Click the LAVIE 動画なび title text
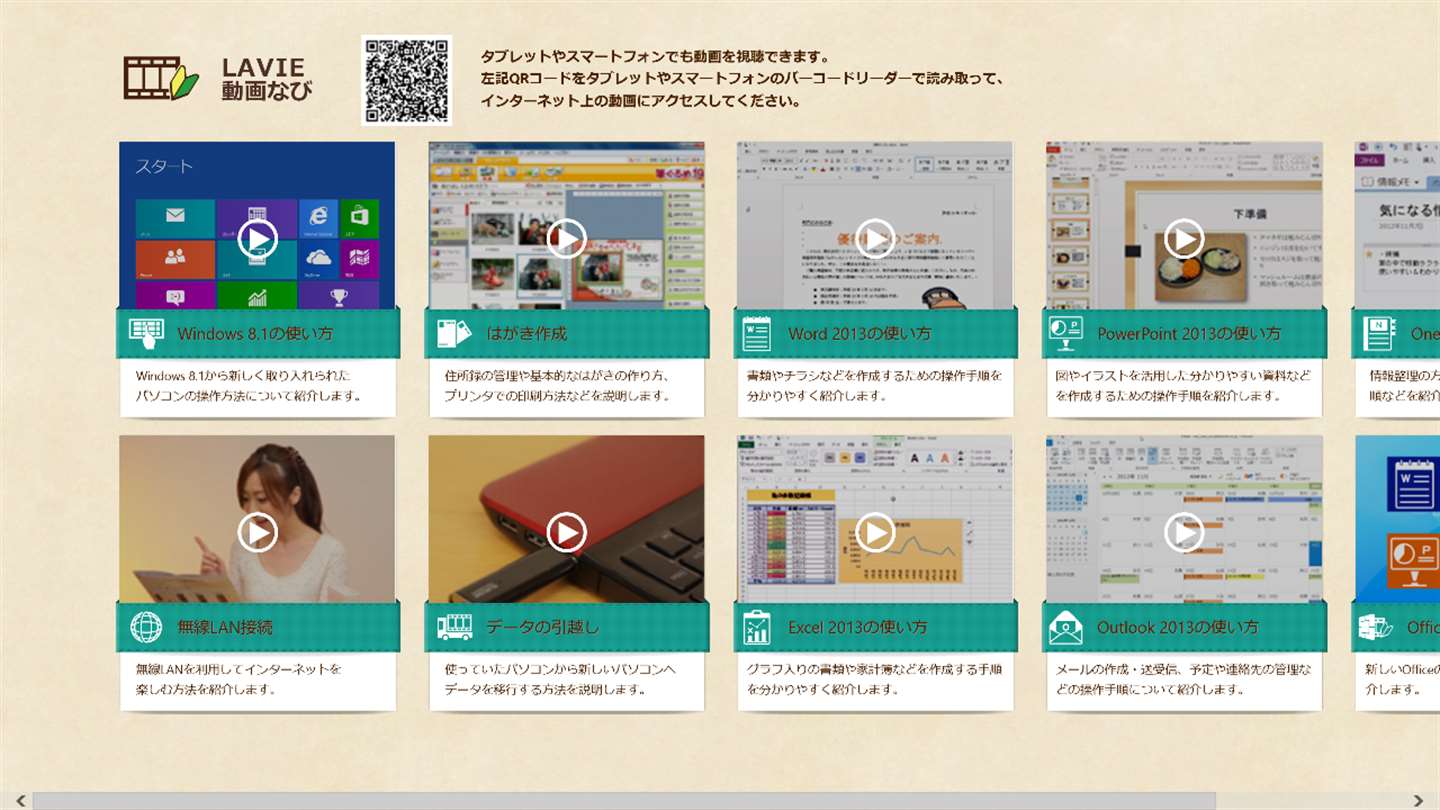 (267, 79)
